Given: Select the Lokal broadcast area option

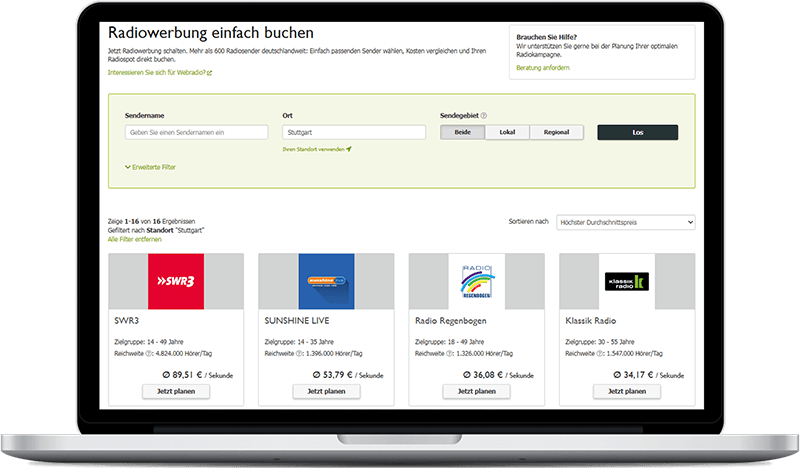Looking at the screenshot, I should click(x=507, y=132).
